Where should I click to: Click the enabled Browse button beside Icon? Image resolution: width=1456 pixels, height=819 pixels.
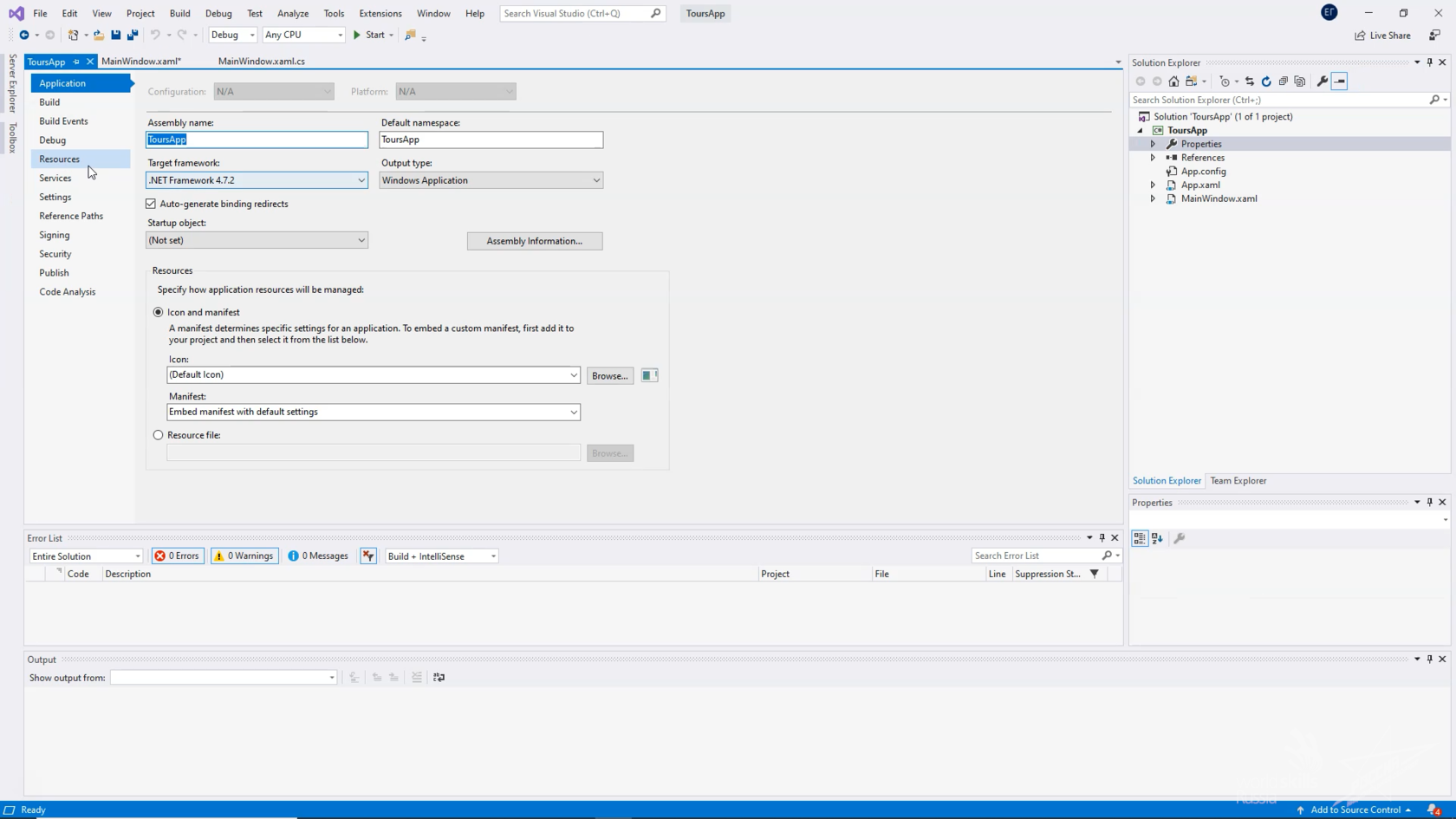610,375
